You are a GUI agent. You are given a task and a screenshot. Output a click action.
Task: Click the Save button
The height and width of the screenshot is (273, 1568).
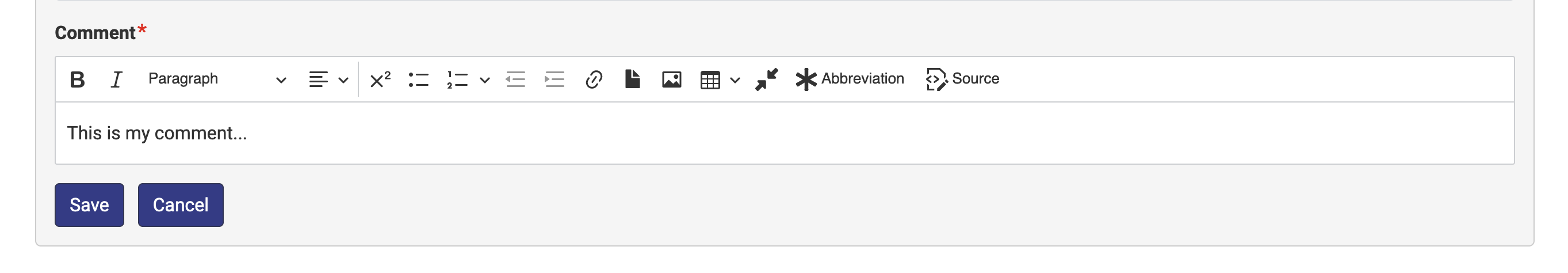90,205
